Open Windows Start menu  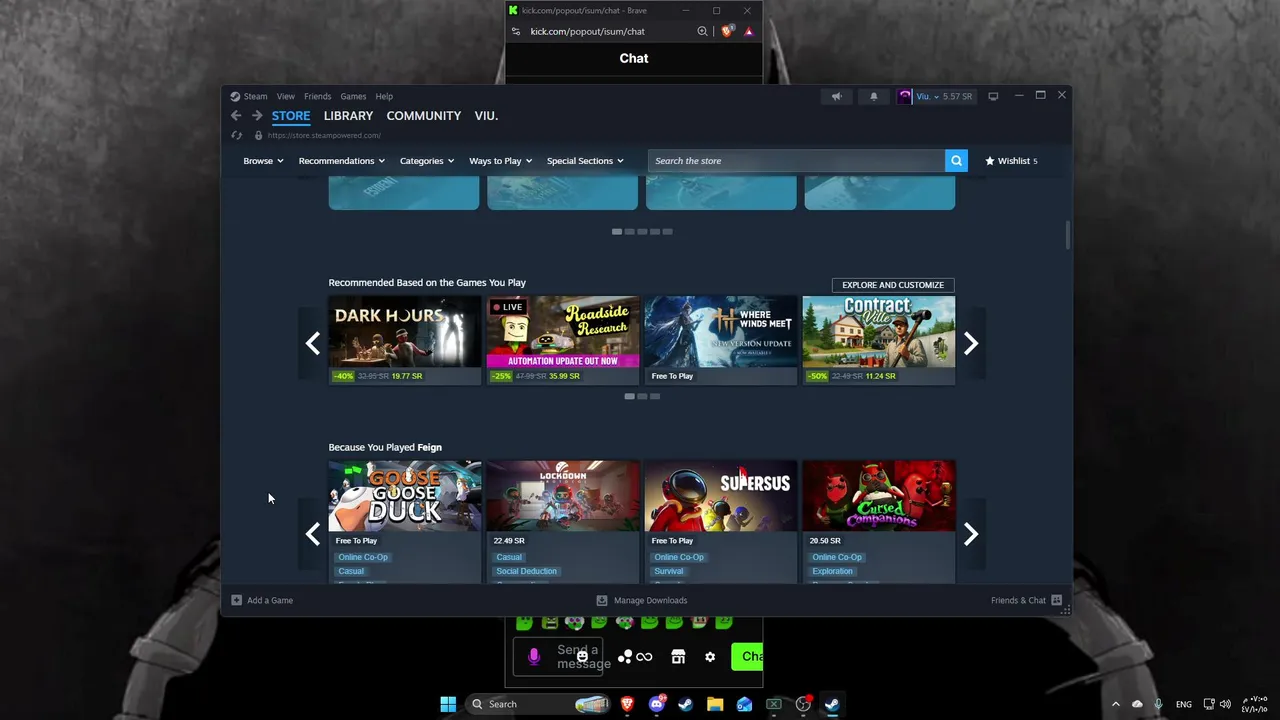pyautogui.click(x=448, y=704)
